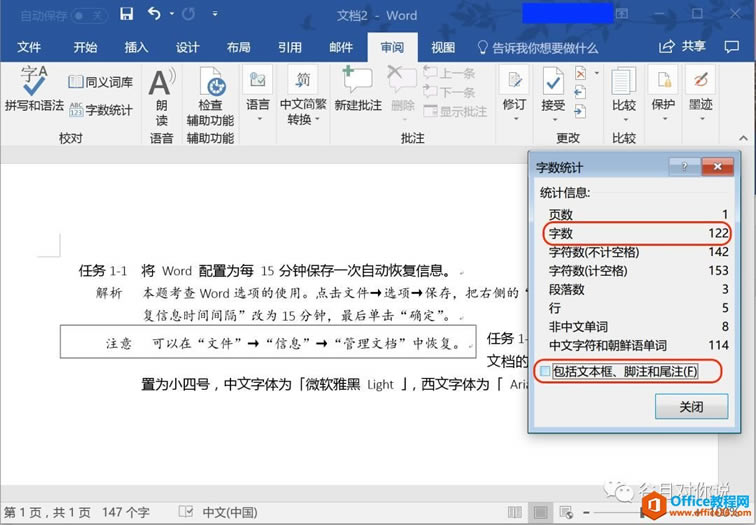The image size is (756, 525).
Task: Check 包括文本框、脚注和尾注 checkbox
Action: (x=545, y=371)
